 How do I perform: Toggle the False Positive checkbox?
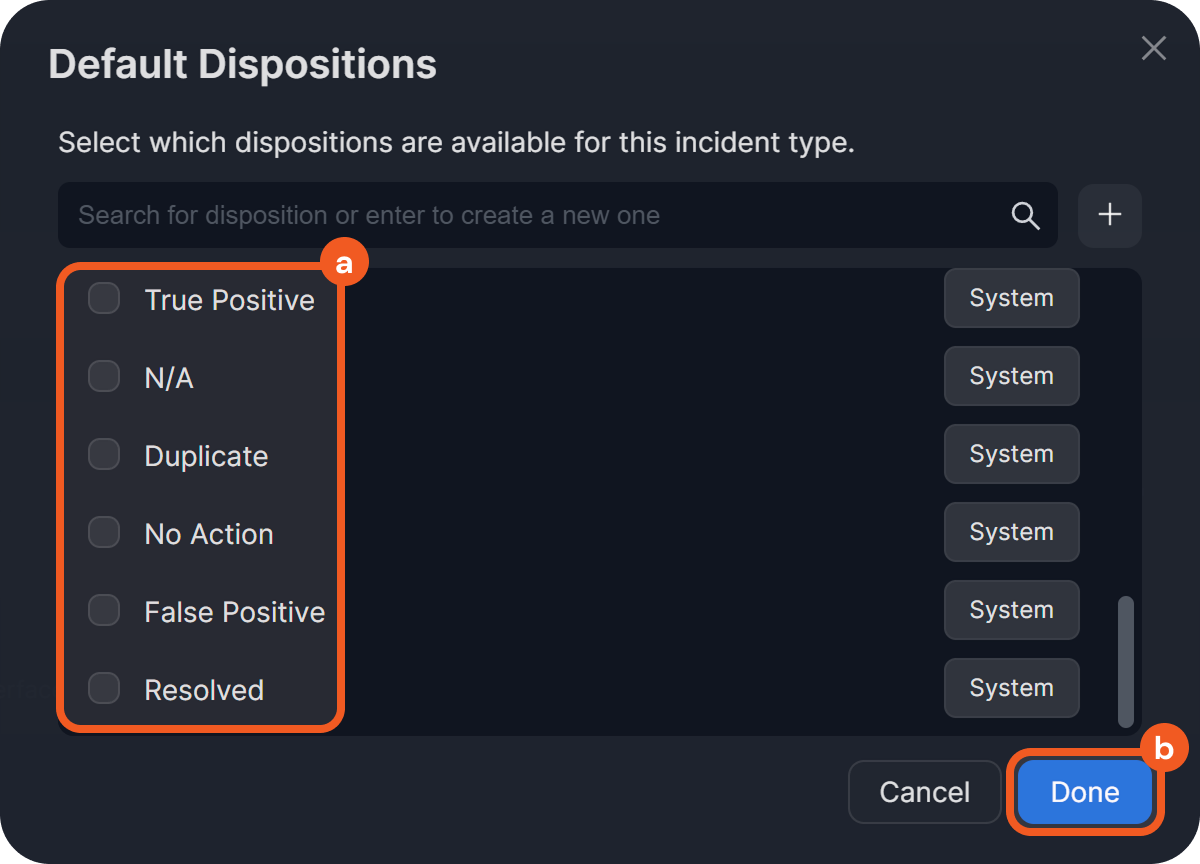[104, 611]
